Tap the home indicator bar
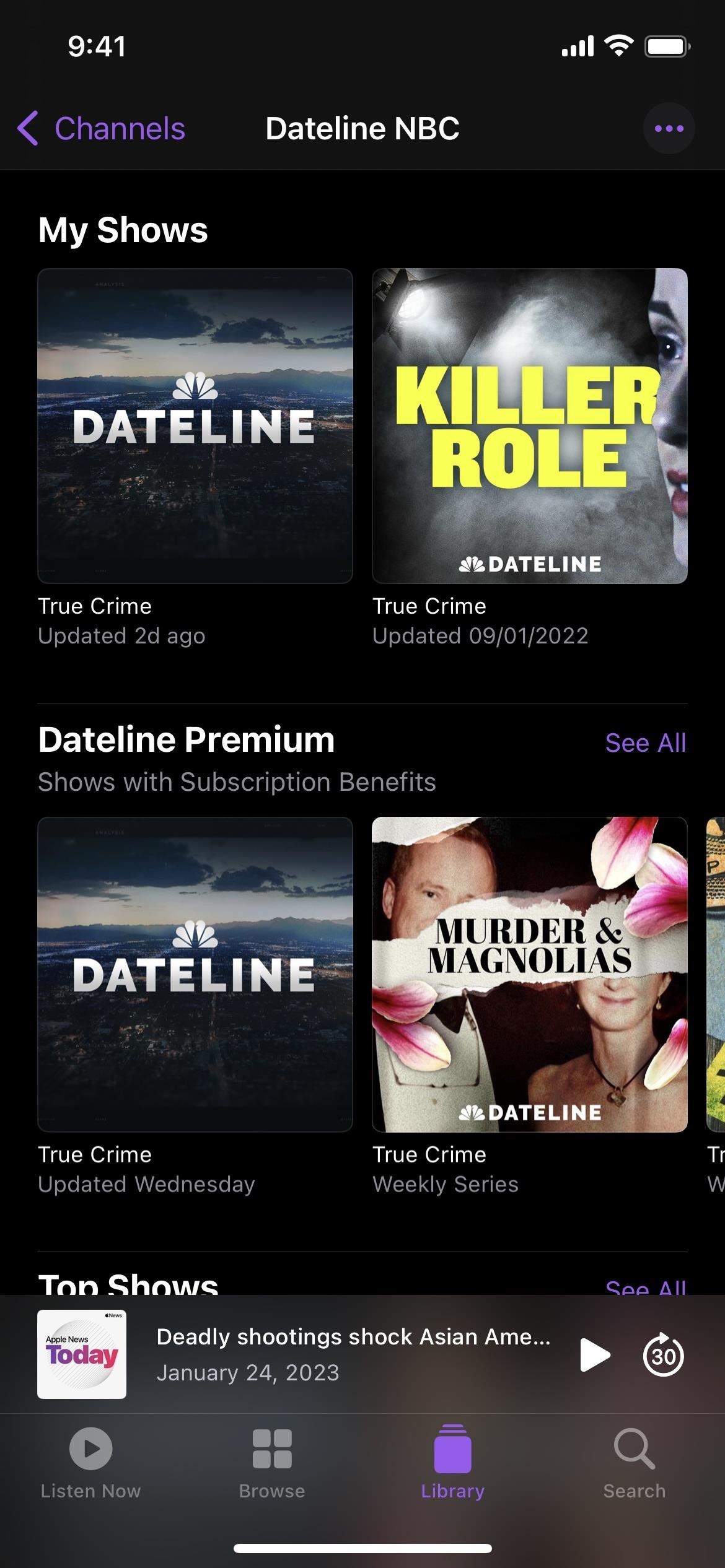The width and height of the screenshot is (725, 1568). pyautogui.click(x=362, y=1548)
